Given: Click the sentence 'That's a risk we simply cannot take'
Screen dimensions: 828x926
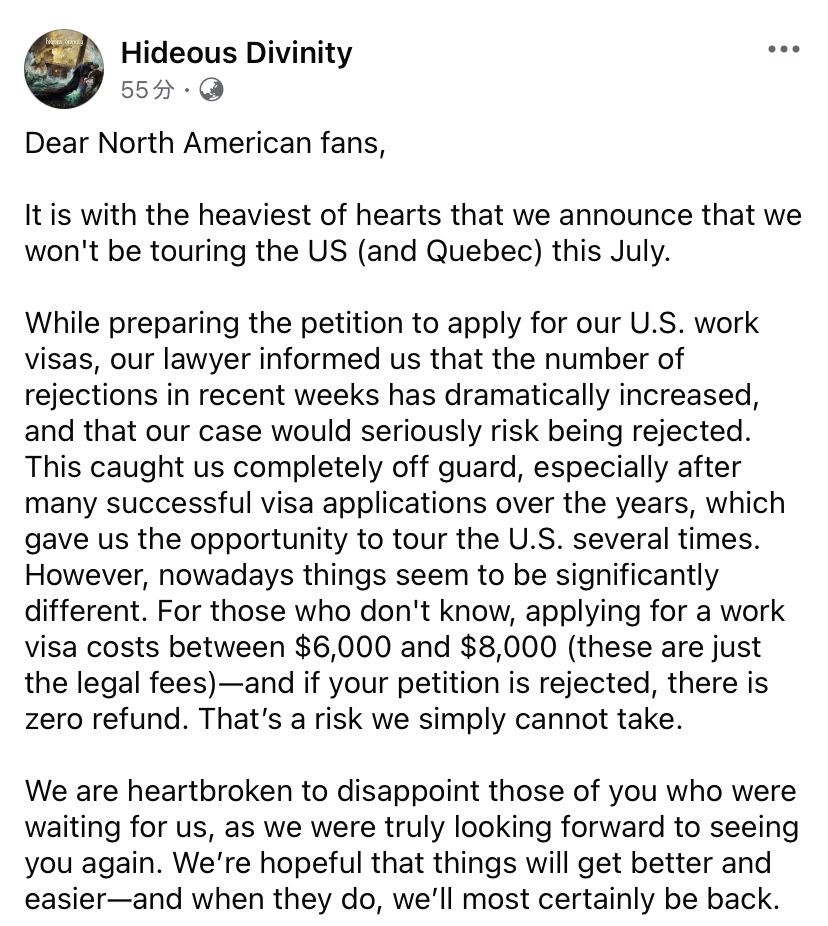Looking at the screenshot, I should click(440, 719).
